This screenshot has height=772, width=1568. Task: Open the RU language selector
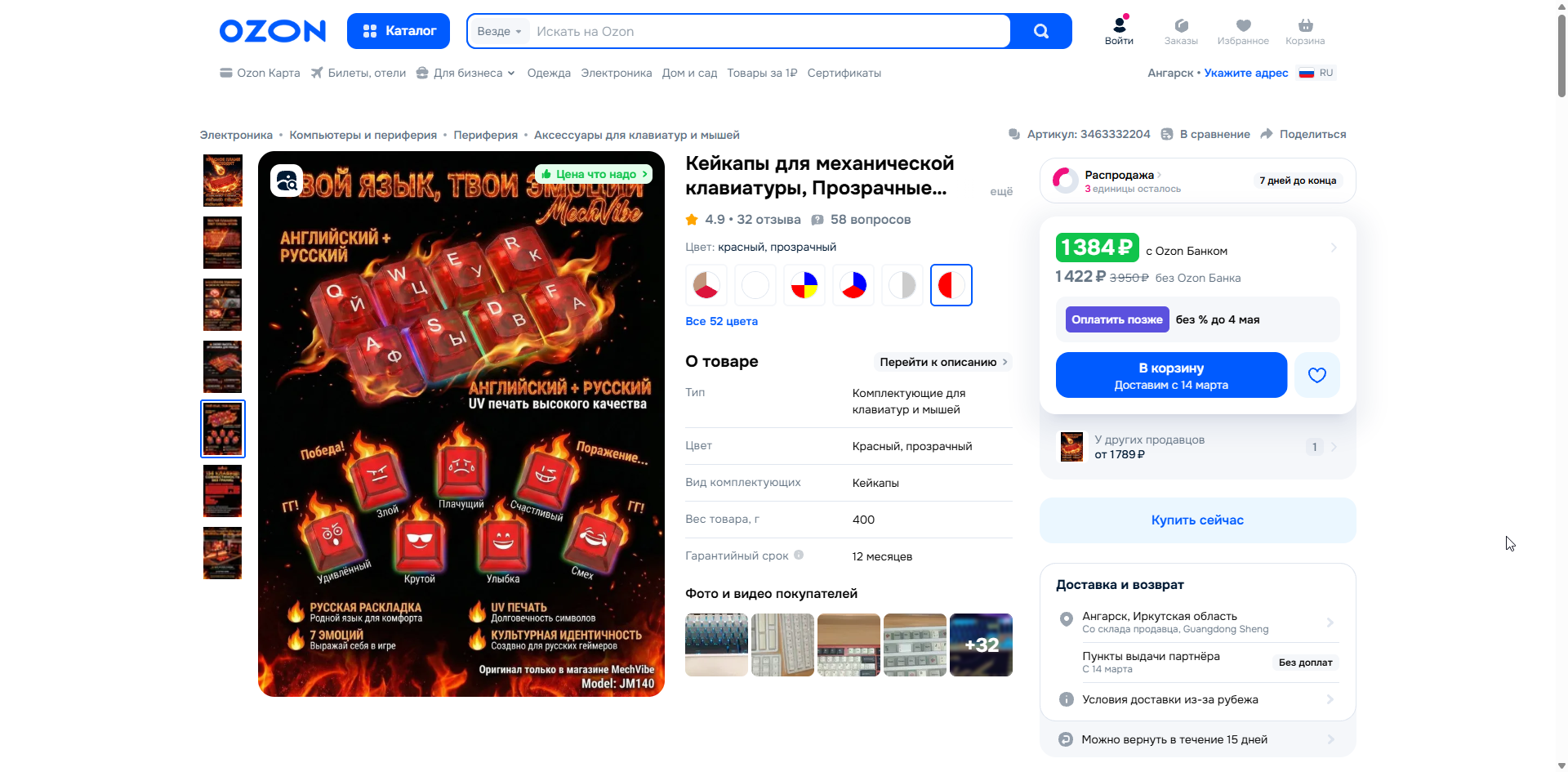[1316, 73]
